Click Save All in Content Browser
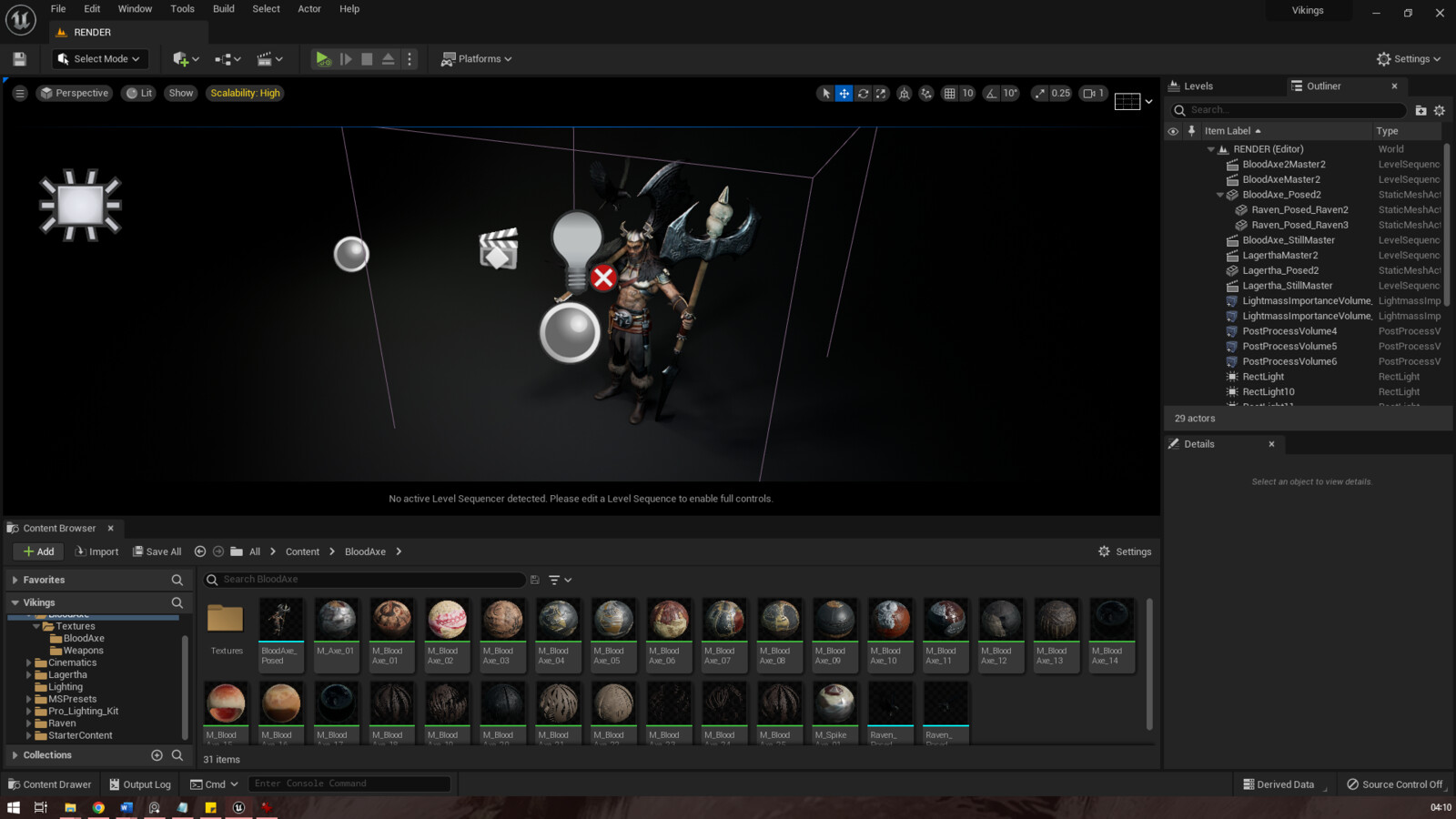This screenshot has width=1456, height=819. 157,551
